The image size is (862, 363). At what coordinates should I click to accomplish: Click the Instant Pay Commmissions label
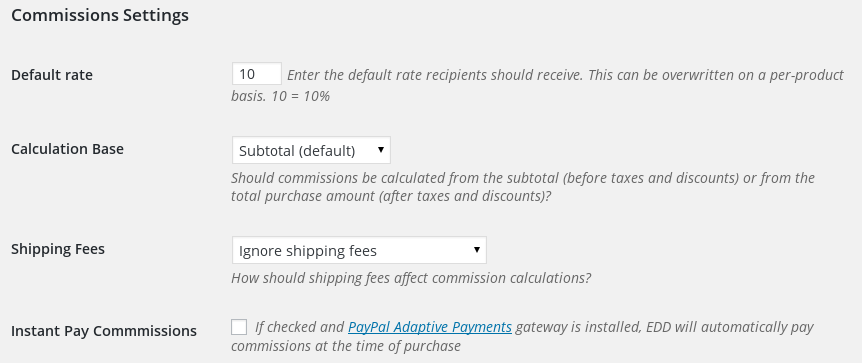pos(104,331)
